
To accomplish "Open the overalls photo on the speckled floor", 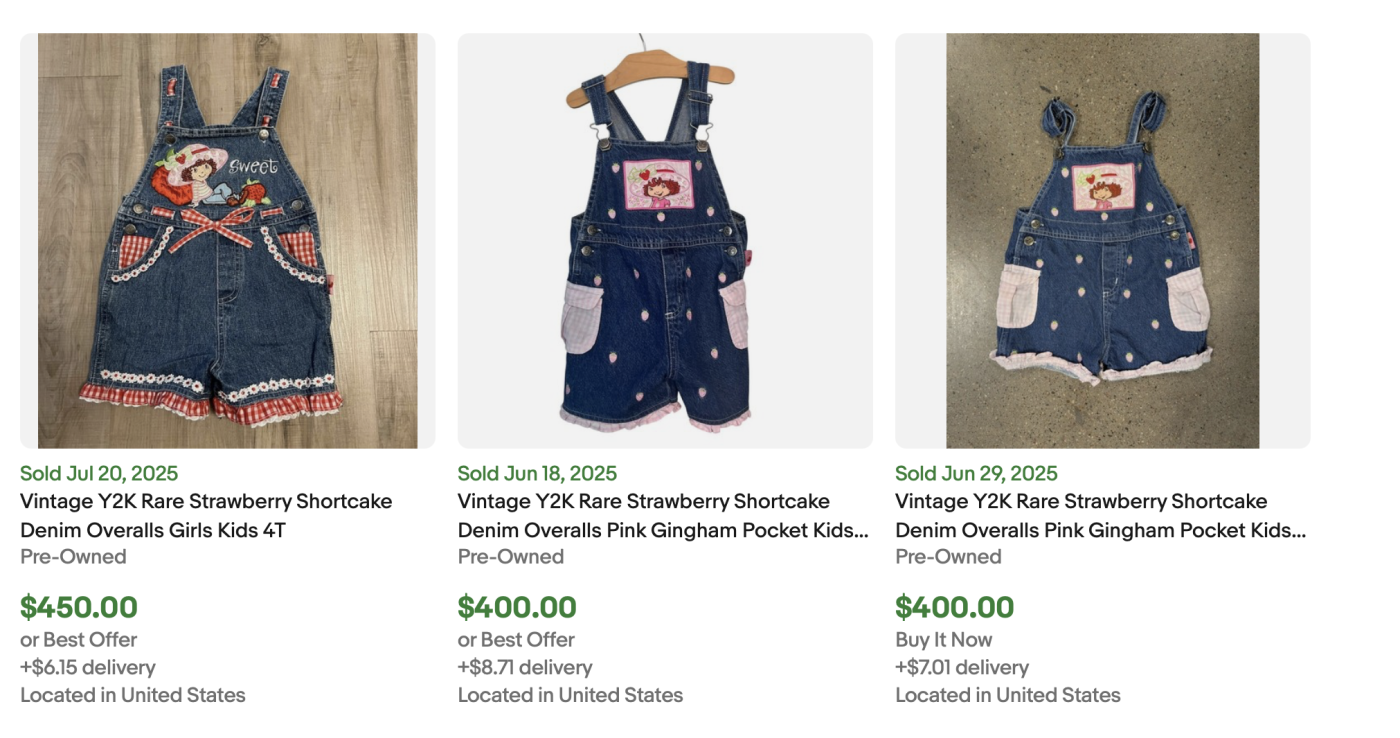I will point(1102,241).
